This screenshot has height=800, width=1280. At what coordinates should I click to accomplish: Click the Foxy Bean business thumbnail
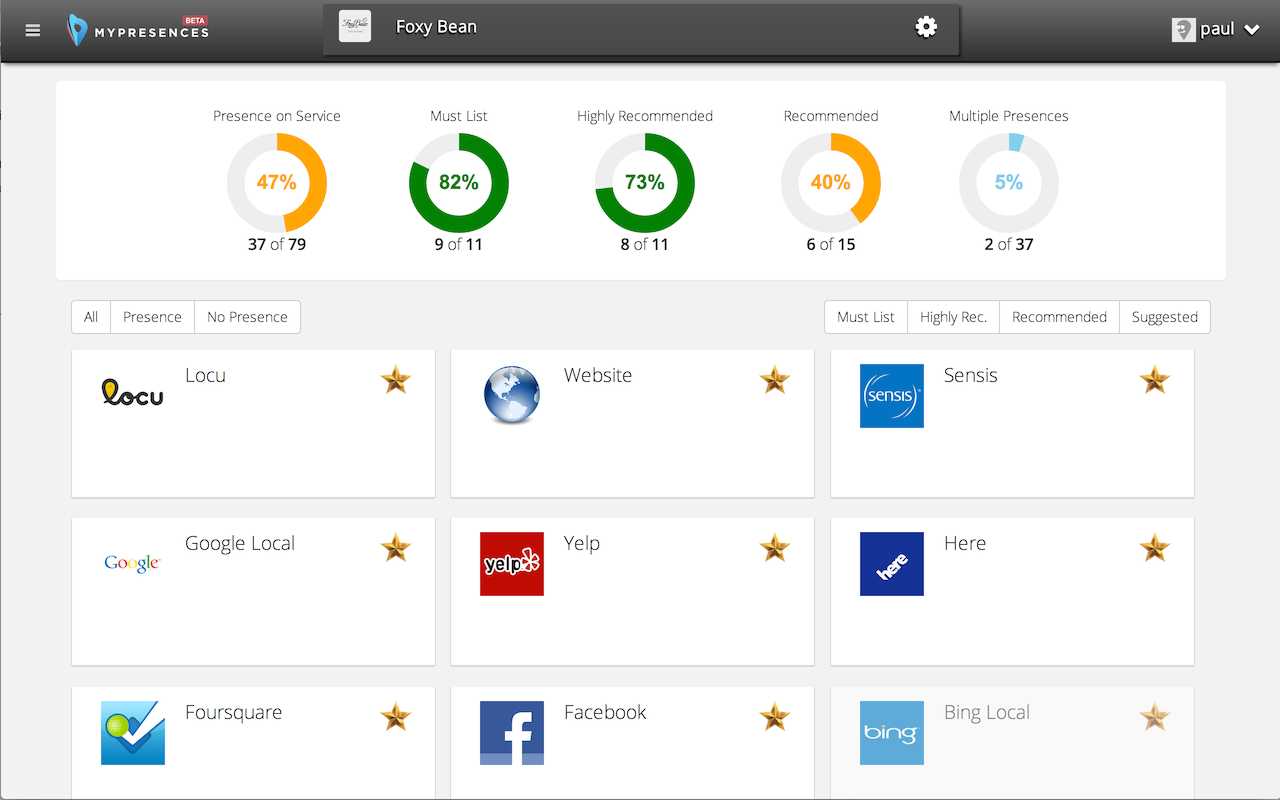point(355,27)
